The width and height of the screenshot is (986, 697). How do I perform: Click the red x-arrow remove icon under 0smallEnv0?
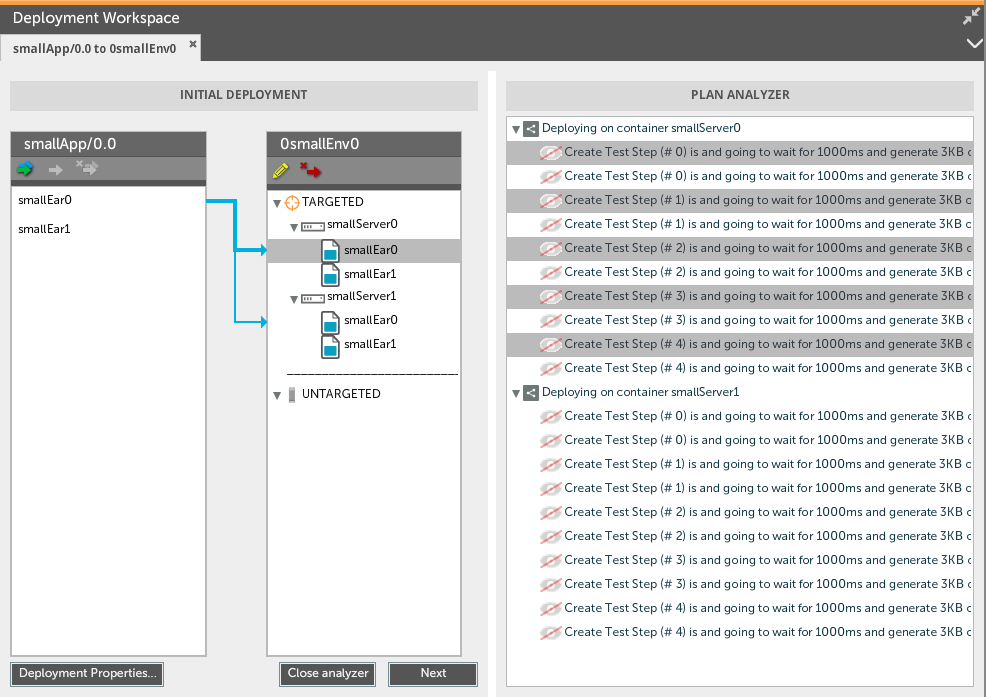click(310, 170)
